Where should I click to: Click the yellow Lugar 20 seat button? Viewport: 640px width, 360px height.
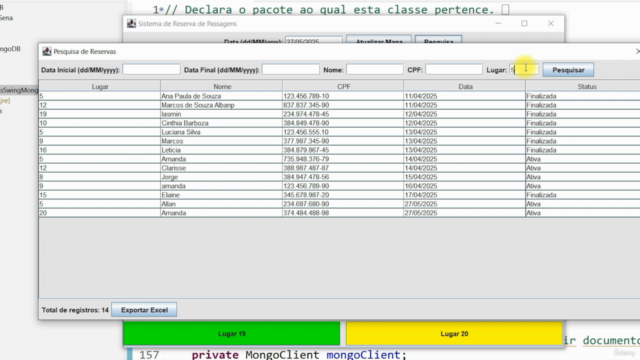pyautogui.click(x=454, y=333)
